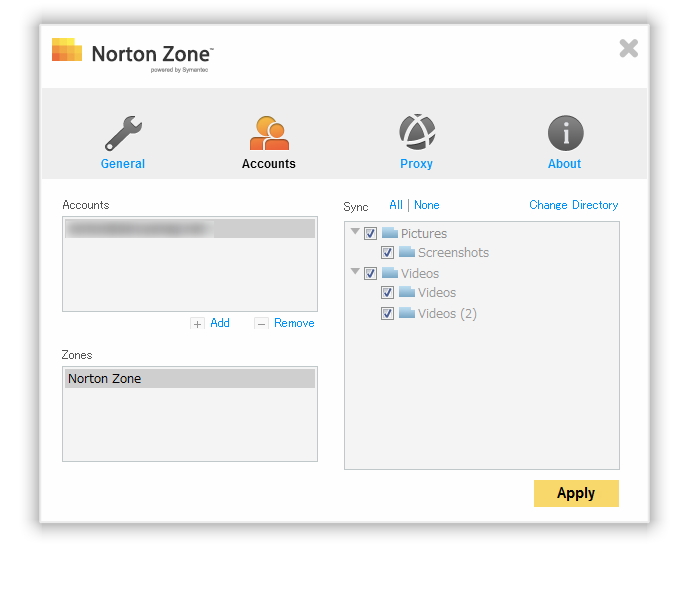Image resolution: width=690 pixels, height=600 pixels.
Task: Uncheck the nested Videos subfolder checkbox
Action: coord(387,292)
